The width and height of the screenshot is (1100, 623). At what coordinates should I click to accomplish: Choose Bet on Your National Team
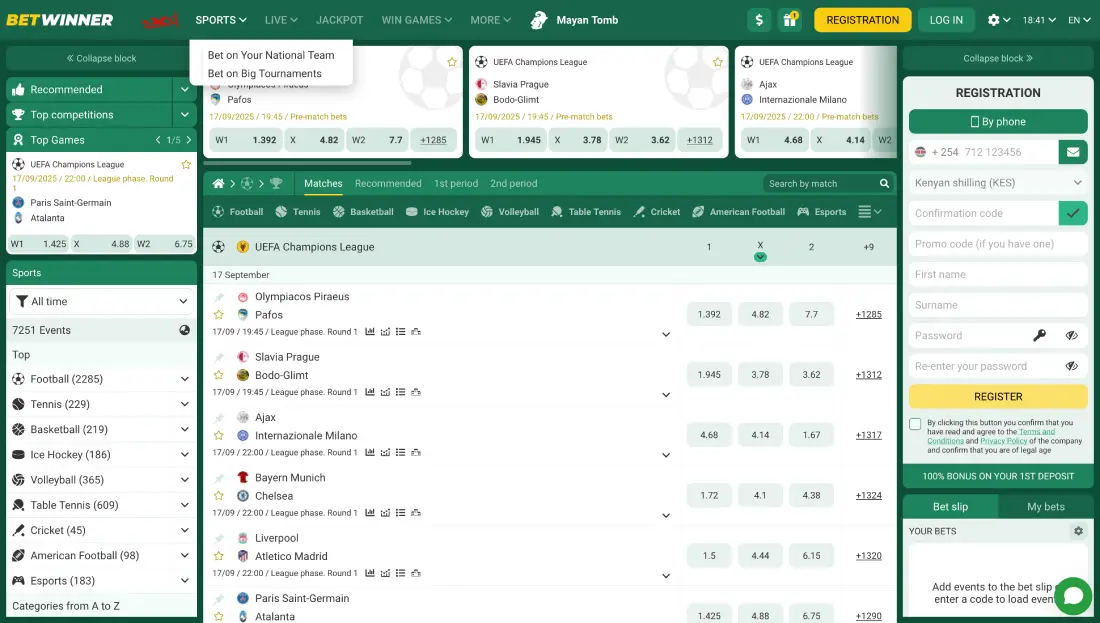point(271,55)
